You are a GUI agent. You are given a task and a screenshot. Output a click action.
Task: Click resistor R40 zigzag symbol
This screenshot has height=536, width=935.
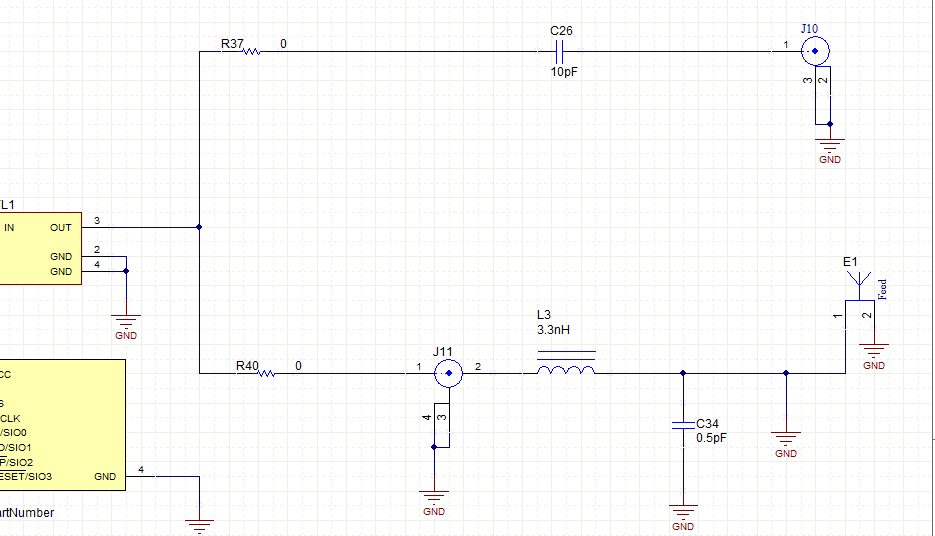(x=266, y=373)
